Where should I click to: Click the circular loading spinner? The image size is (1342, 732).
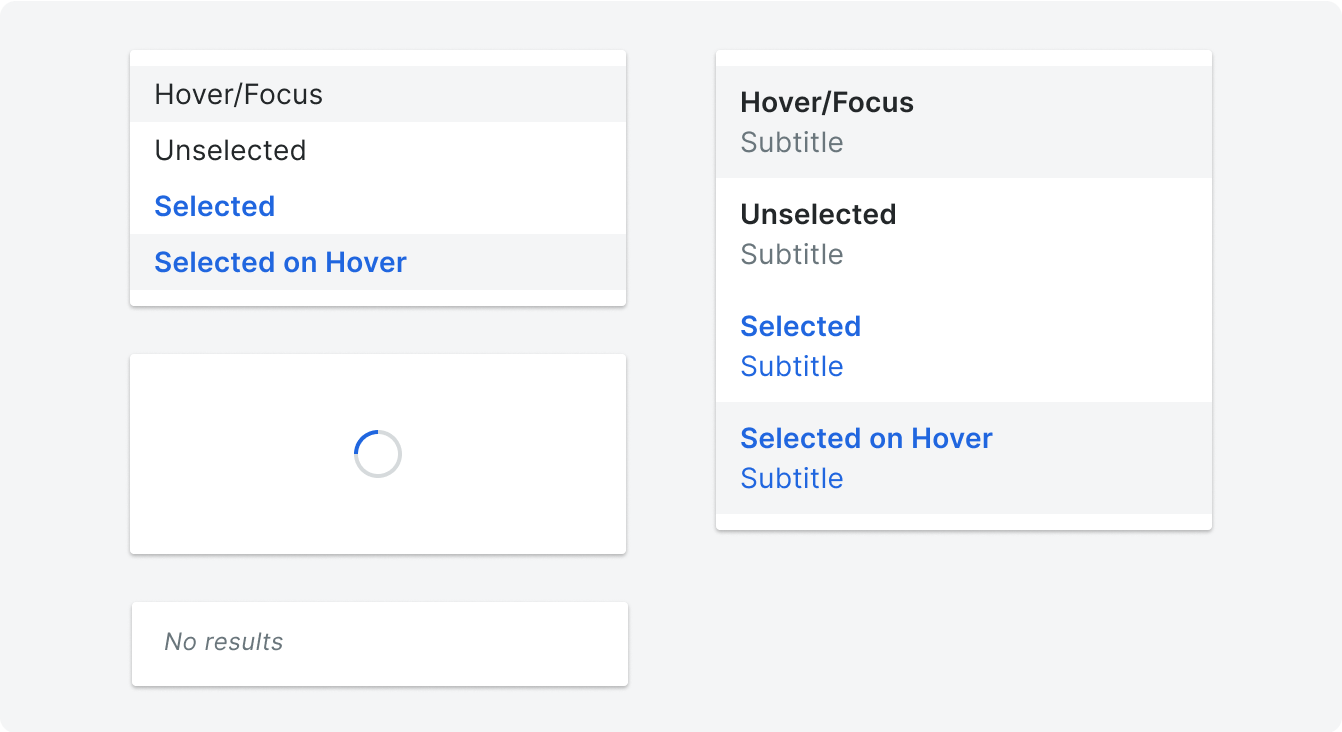(378, 454)
